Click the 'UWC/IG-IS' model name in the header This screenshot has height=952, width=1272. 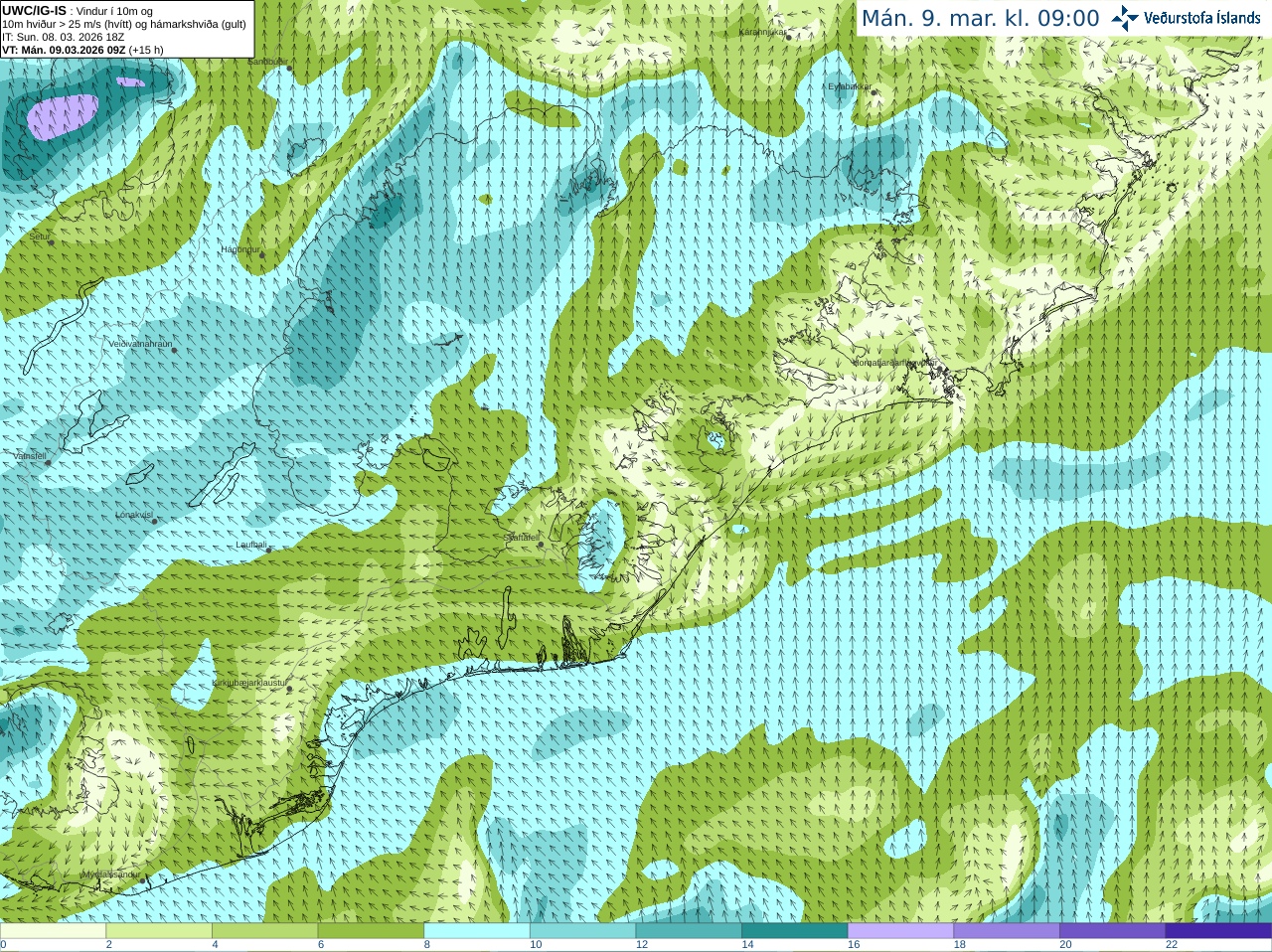click(x=35, y=10)
